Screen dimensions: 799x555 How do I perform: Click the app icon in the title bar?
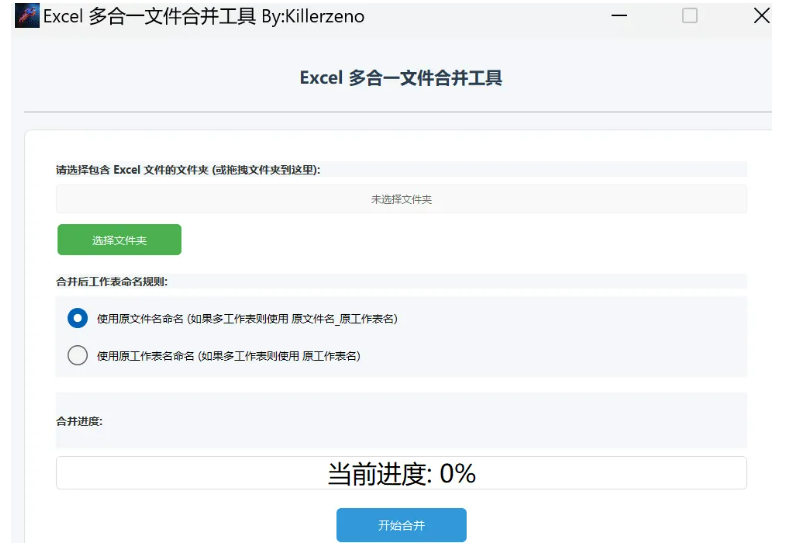click(x=27, y=15)
